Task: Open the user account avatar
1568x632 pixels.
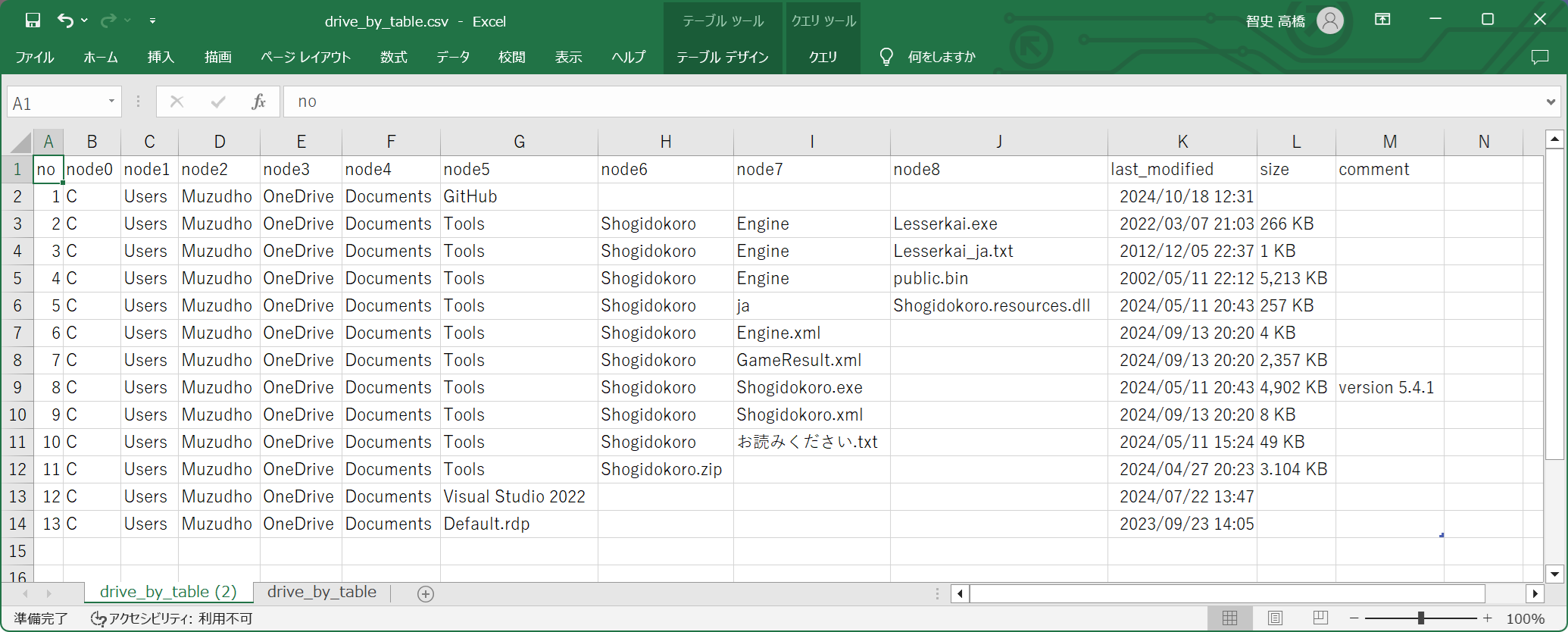Action: click(x=1329, y=20)
